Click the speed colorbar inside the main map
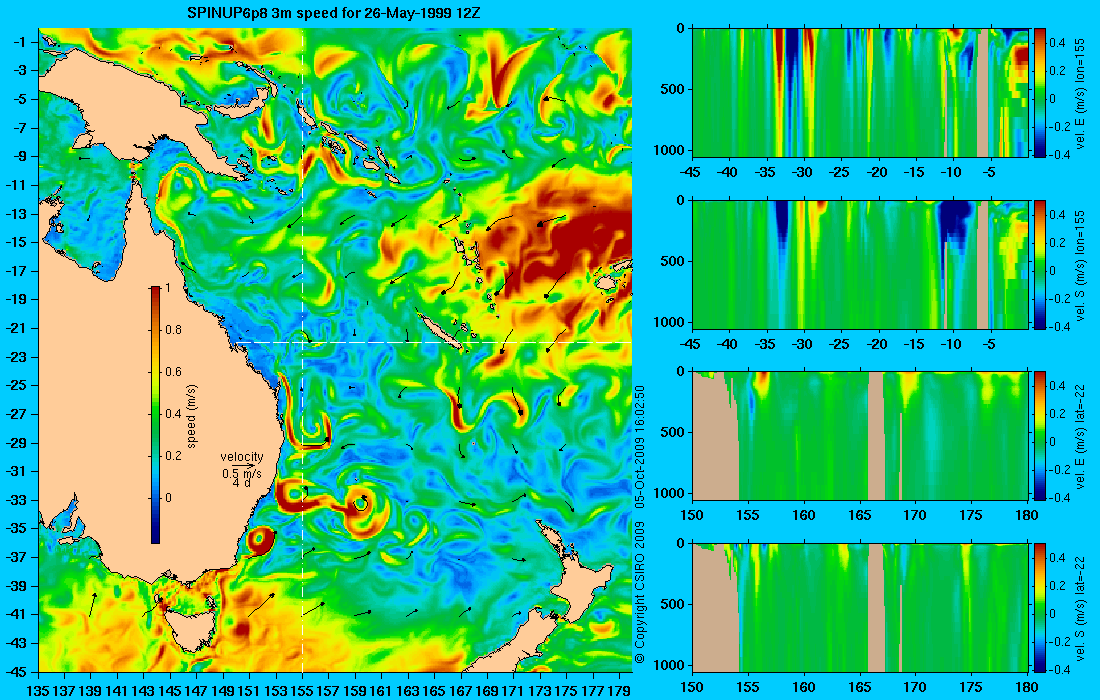This screenshot has width=1100, height=700. coord(155,415)
